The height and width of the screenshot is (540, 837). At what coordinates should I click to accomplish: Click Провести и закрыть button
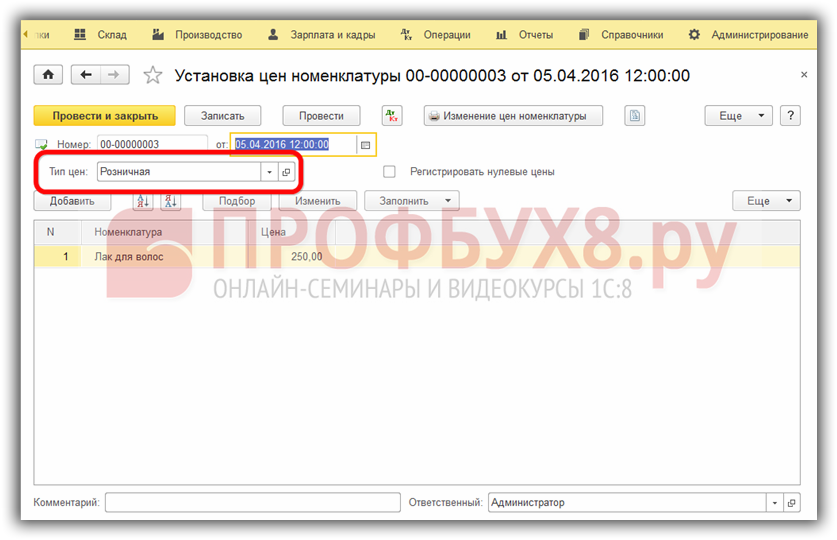click(x=105, y=116)
